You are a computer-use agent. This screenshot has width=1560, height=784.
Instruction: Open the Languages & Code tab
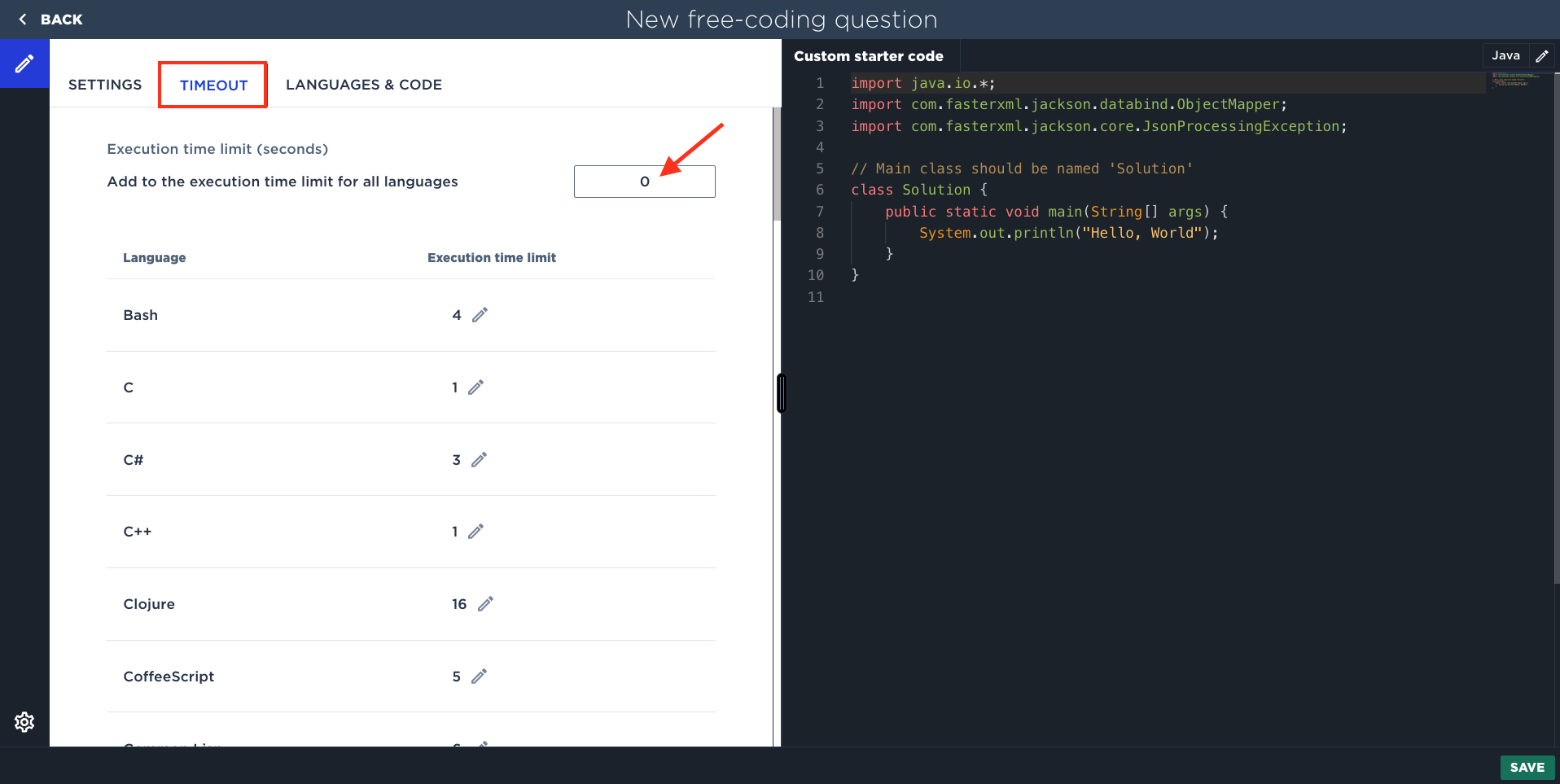click(363, 85)
